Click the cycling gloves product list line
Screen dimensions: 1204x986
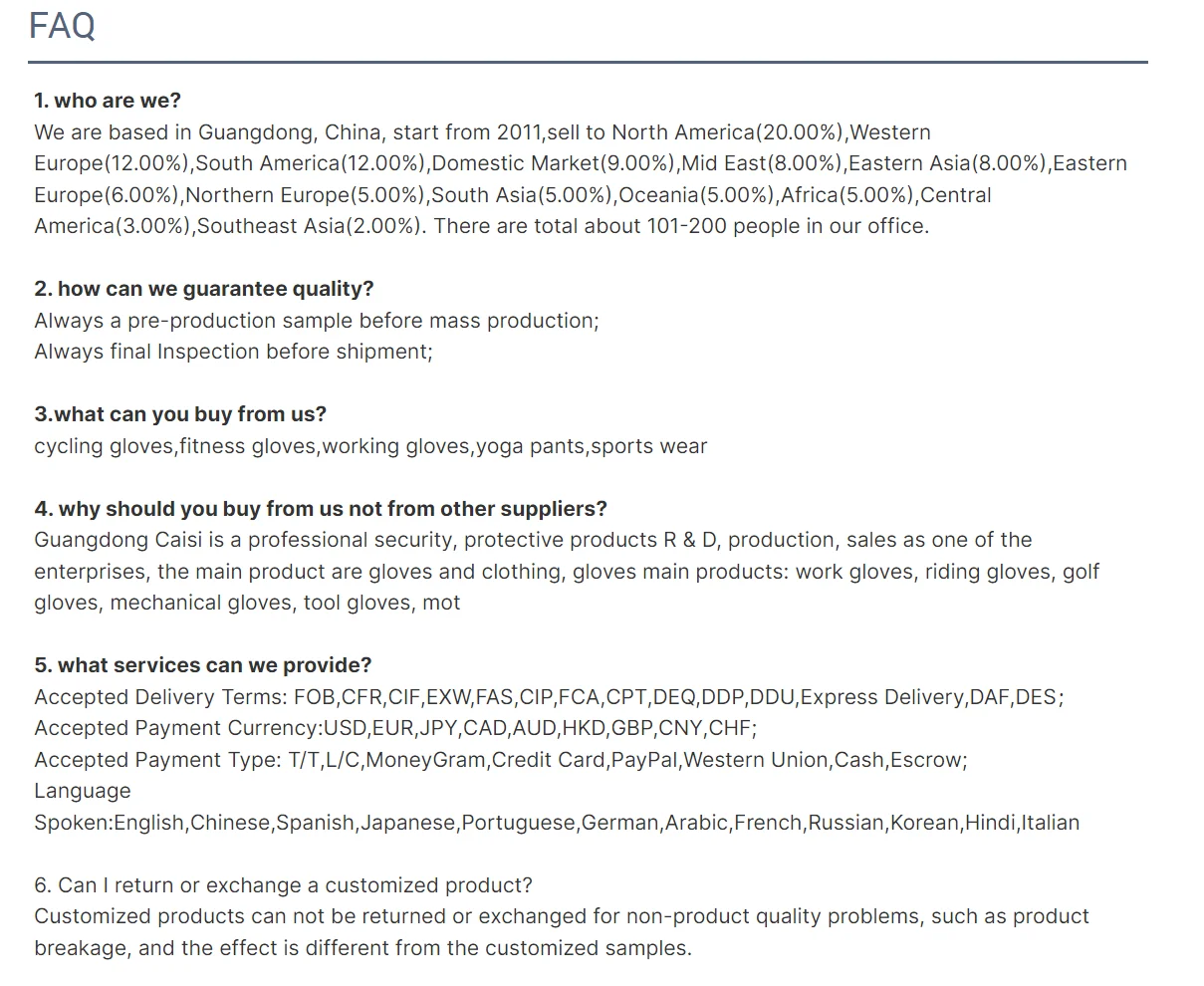[x=370, y=446]
